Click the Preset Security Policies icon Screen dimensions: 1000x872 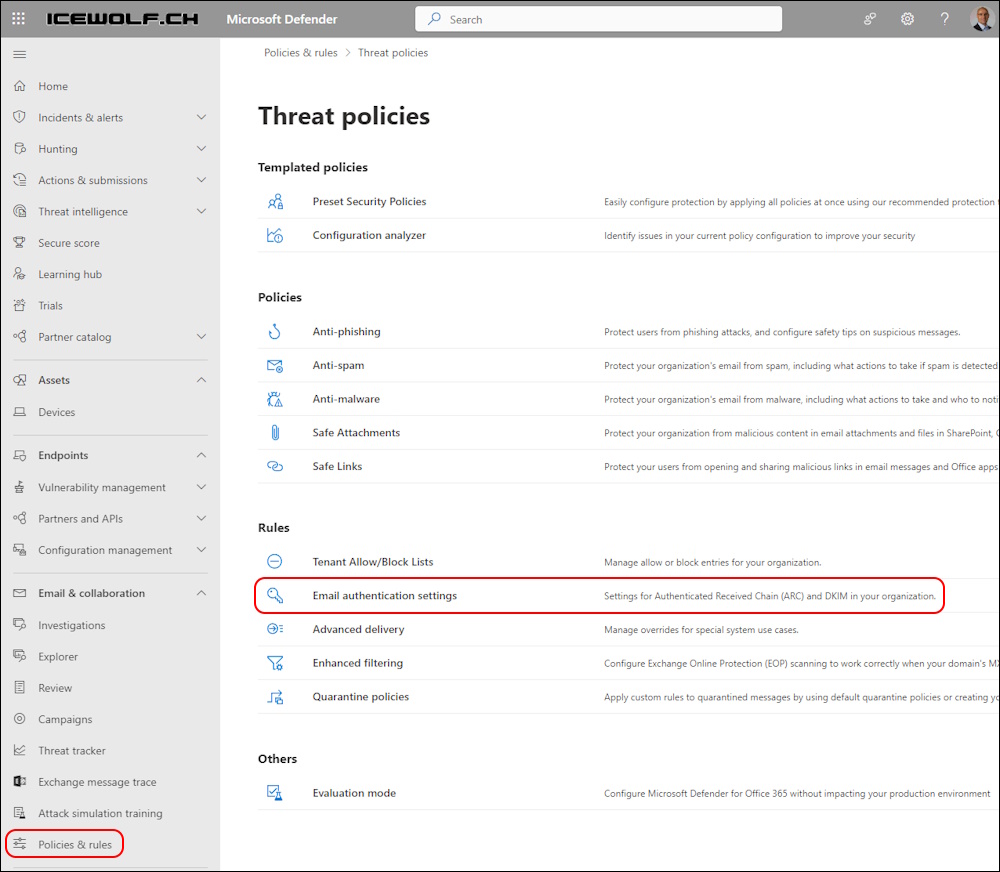pos(275,202)
